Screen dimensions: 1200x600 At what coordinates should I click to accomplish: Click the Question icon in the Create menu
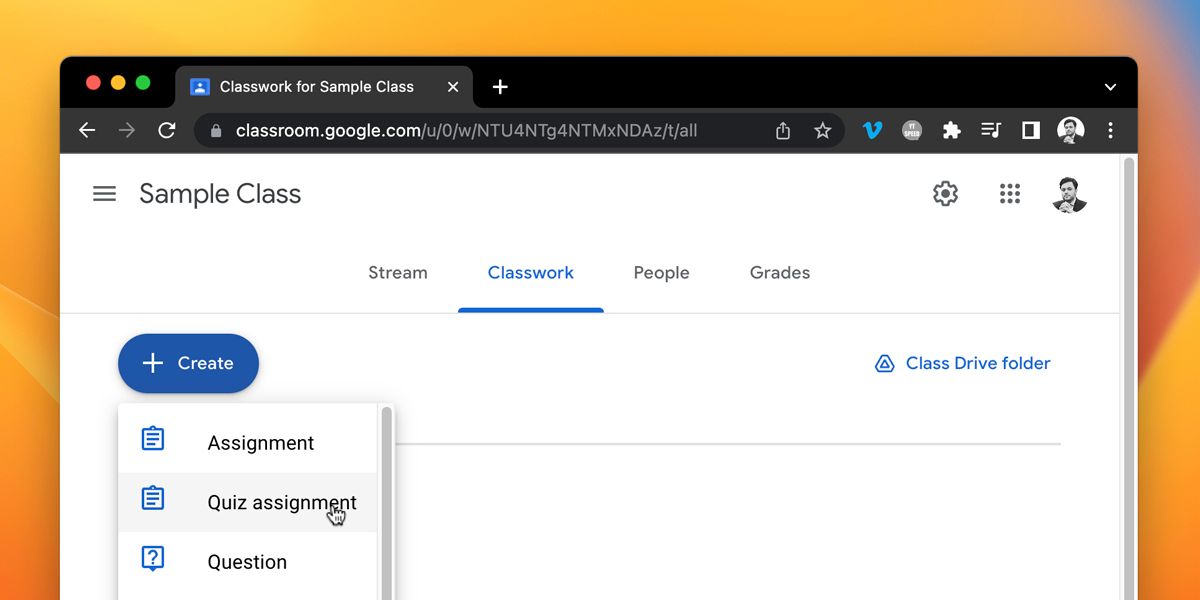tap(152, 559)
